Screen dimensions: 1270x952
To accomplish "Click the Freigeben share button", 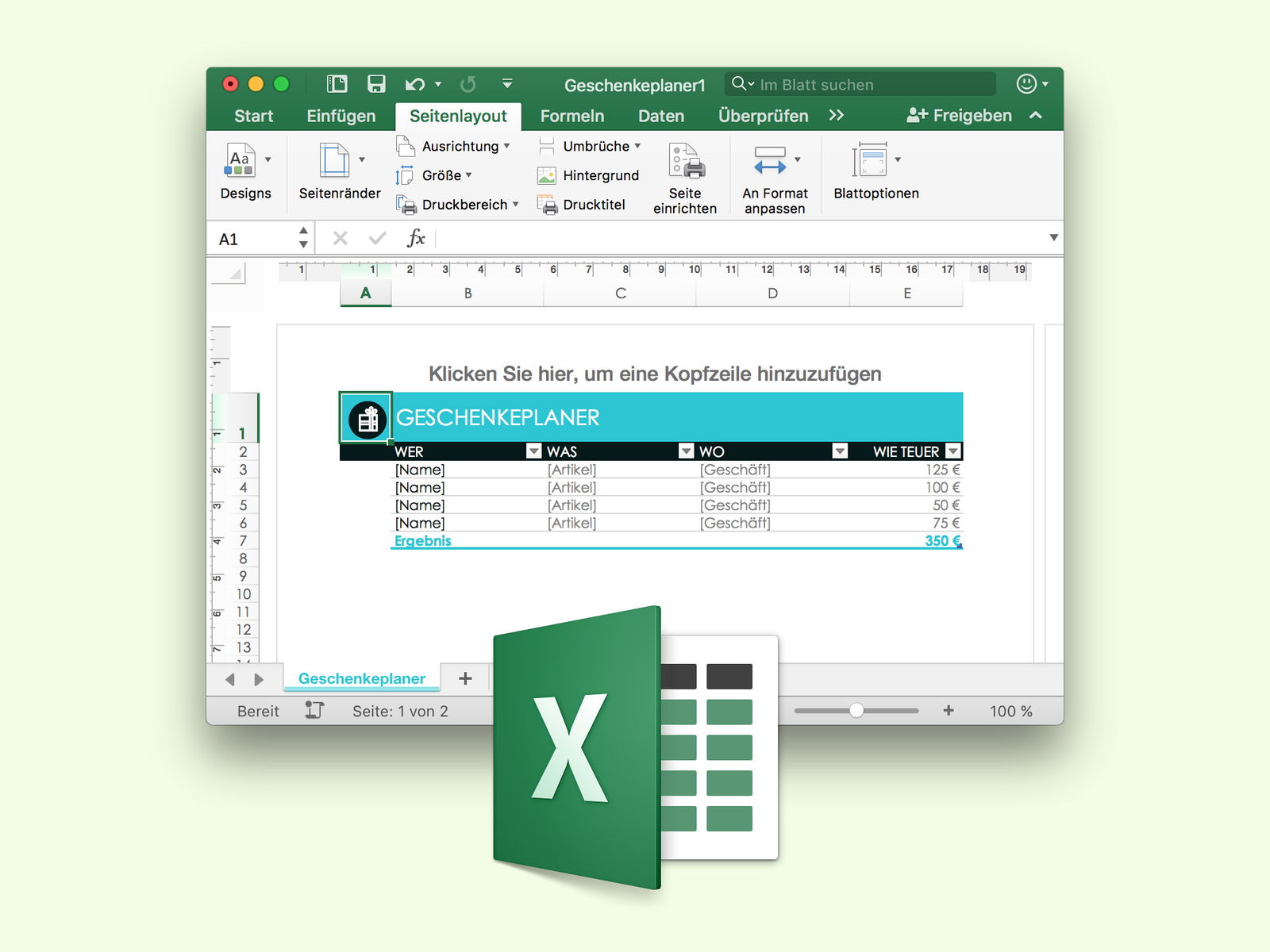I will click(959, 116).
